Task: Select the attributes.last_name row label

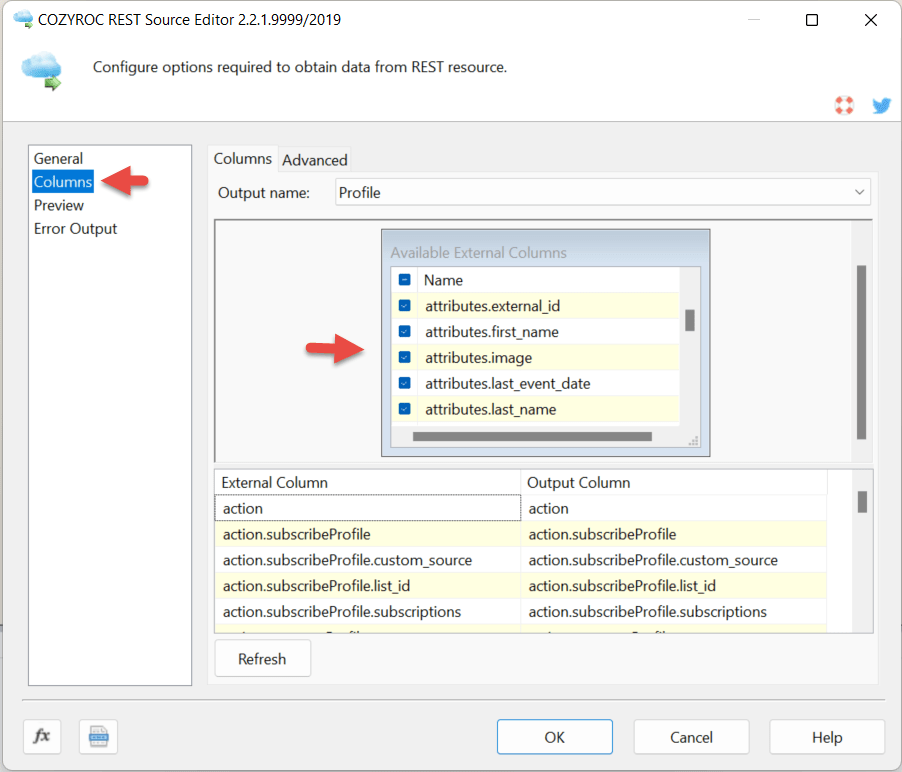Action: tap(491, 410)
